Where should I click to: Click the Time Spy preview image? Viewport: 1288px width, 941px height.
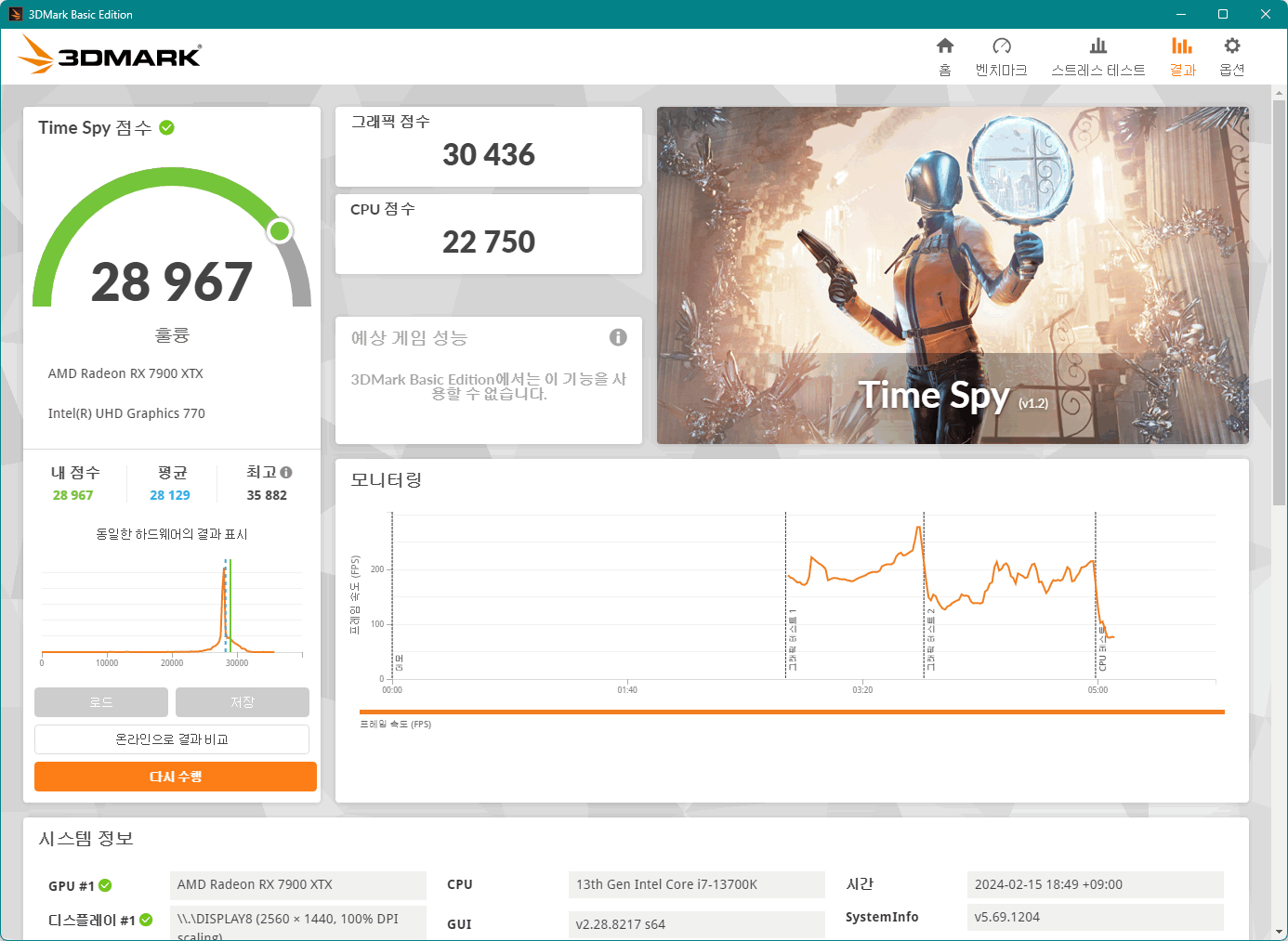click(953, 275)
